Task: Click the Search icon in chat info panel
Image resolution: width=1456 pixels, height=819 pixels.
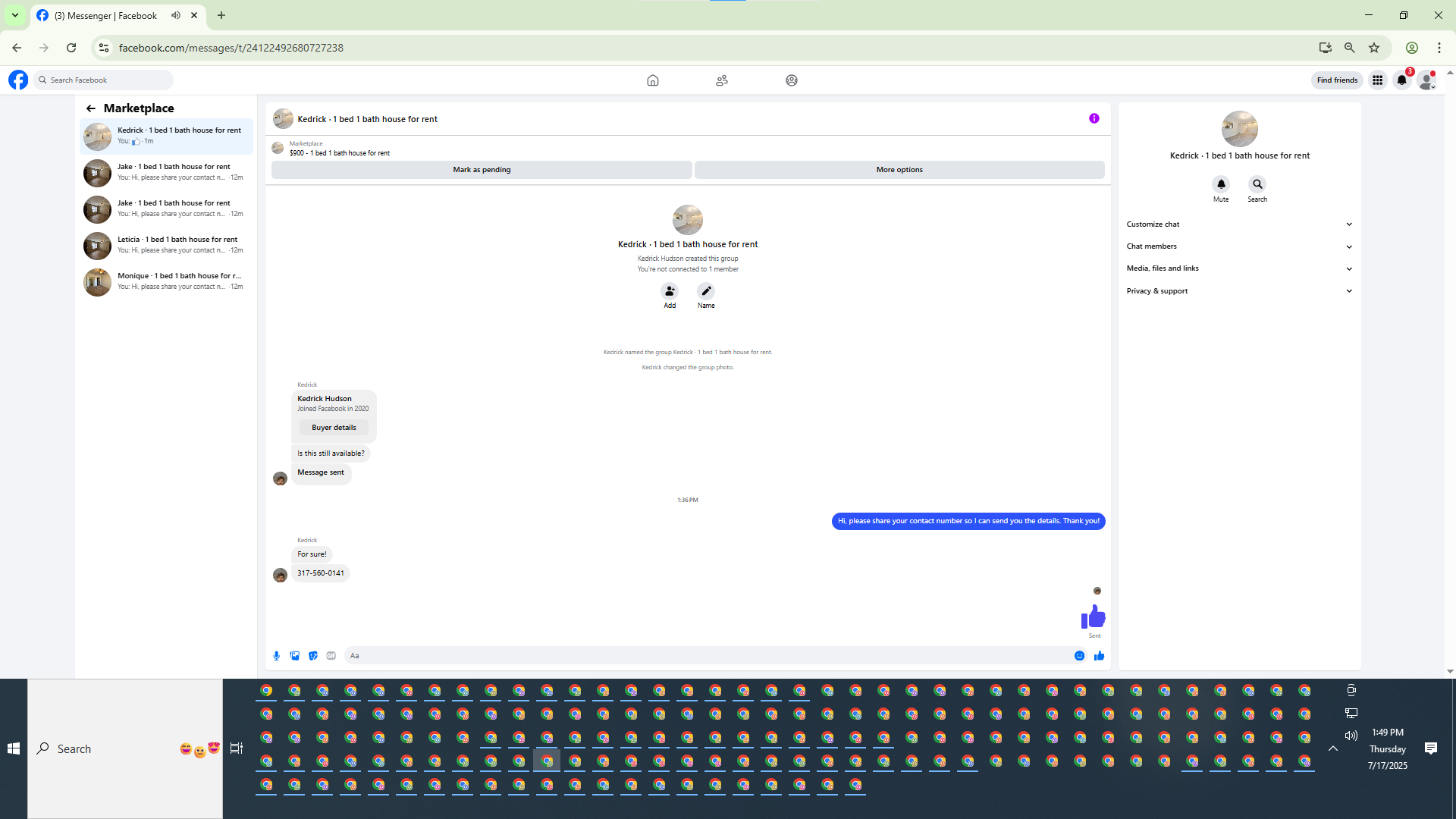Action: [x=1257, y=184]
